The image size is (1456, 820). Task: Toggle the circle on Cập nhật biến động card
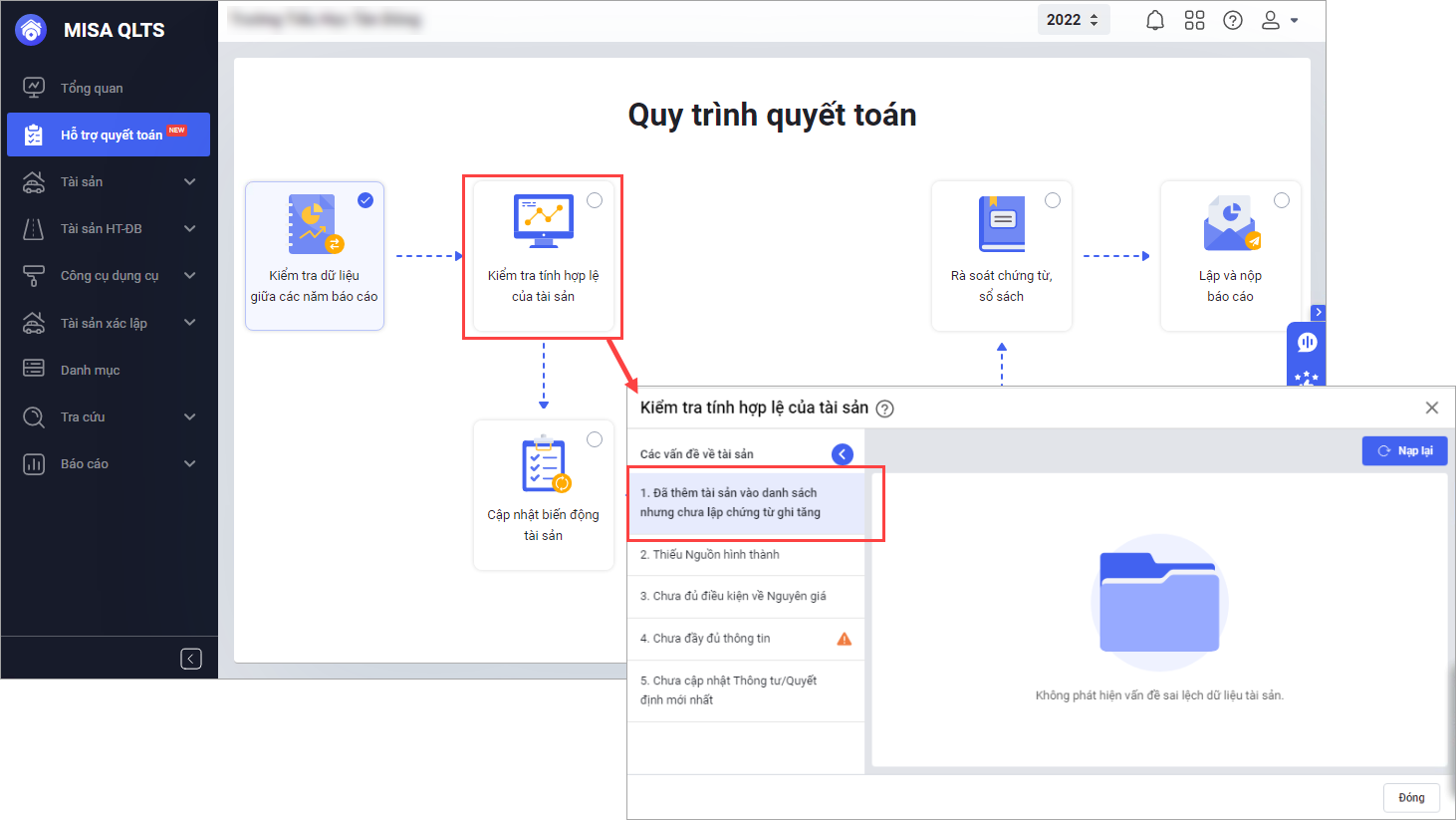click(595, 439)
